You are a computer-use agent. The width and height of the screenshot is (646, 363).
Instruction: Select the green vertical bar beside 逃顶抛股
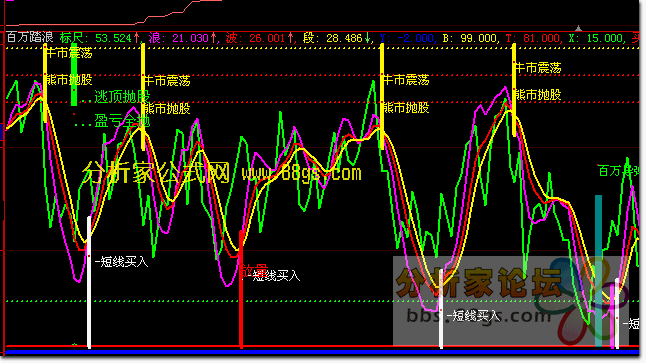(x=74, y=74)
